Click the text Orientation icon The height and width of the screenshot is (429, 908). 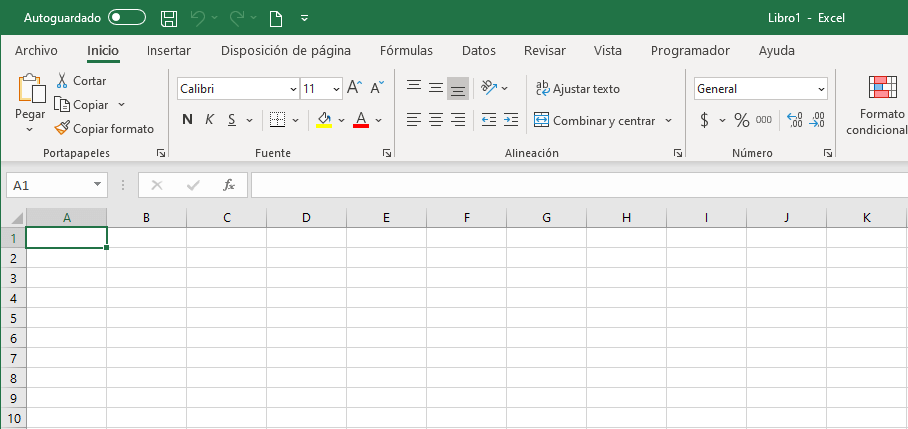point(489,88)
